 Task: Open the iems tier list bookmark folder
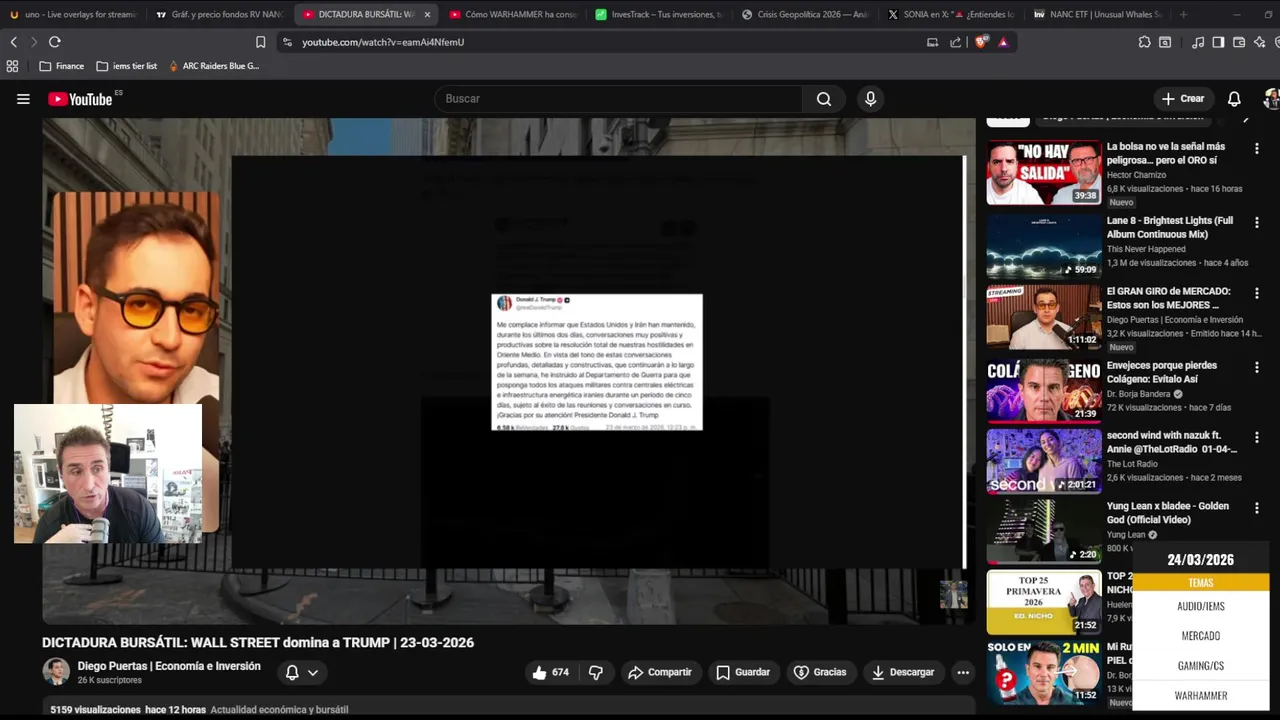tap(127, 66)
